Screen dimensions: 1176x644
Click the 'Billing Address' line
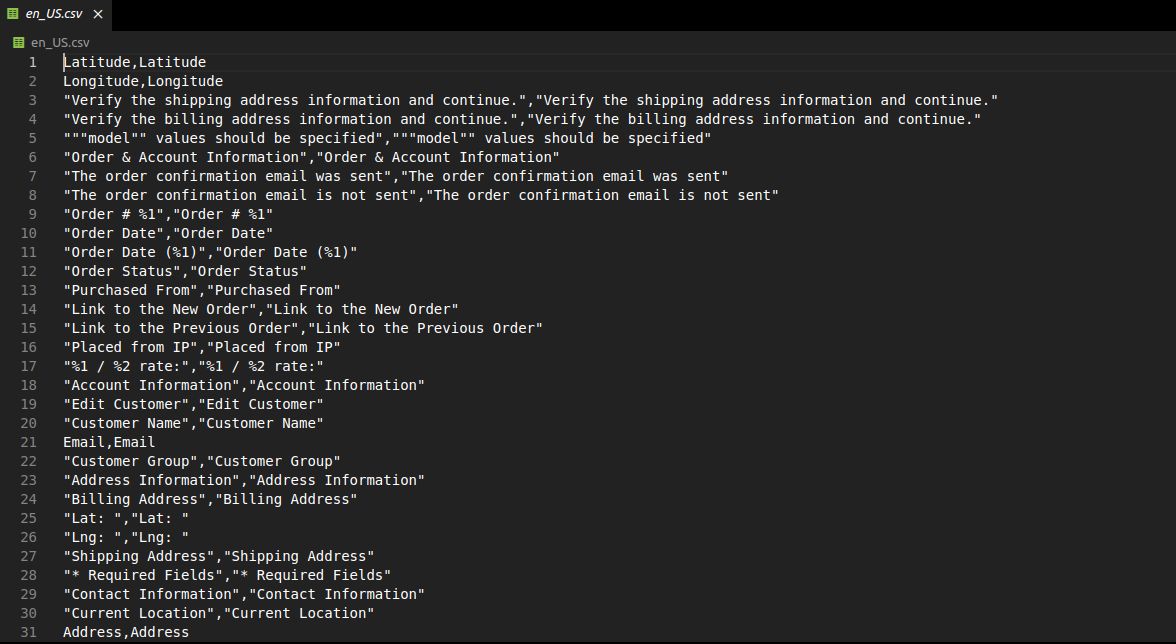point(210,499)
